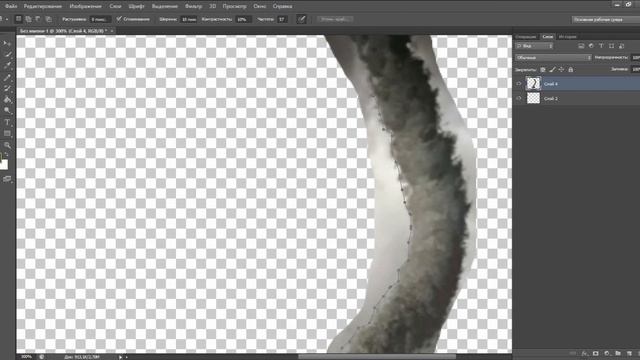Click the Subtract from selection icon

38,19
